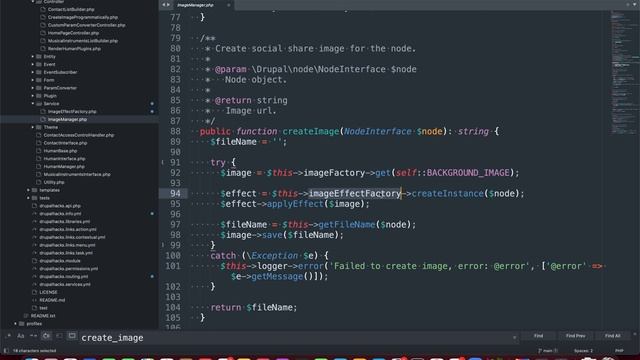This screenshot has width=640, height=360.
Task: Open drupalhacks.info.yml file
Action: [60, 213]
